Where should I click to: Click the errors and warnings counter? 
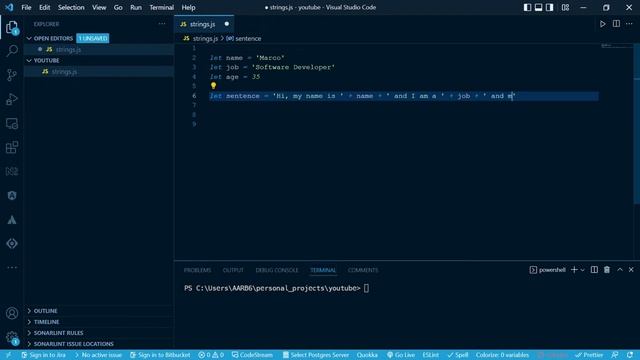tap(211, 355)
